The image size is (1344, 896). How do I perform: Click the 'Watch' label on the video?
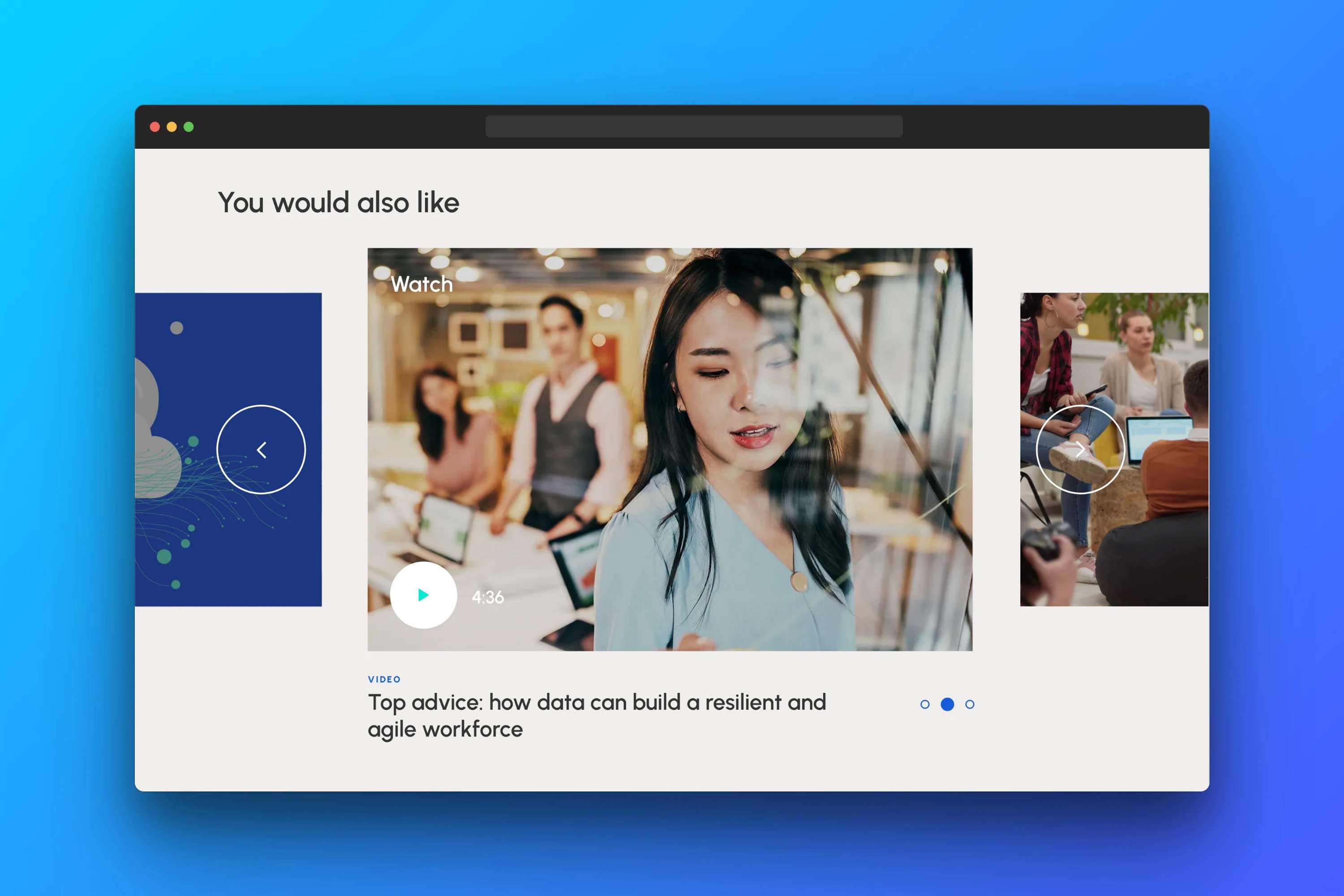421,284
